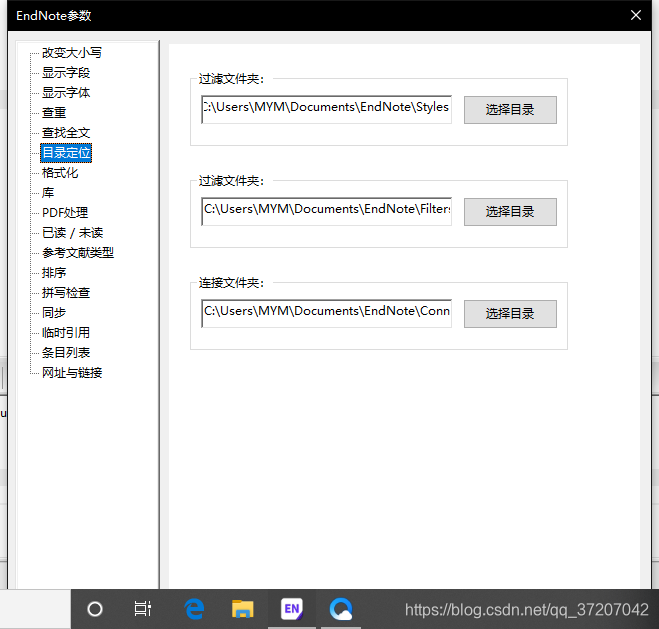
Task: Select 改变大小写 in preferences tree
Action: 71,53
